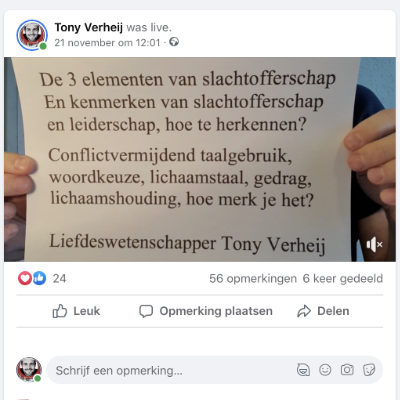Screen dimensions: 400x400
Task: Open Tony Verheij's profile name link
Action: 89,27
